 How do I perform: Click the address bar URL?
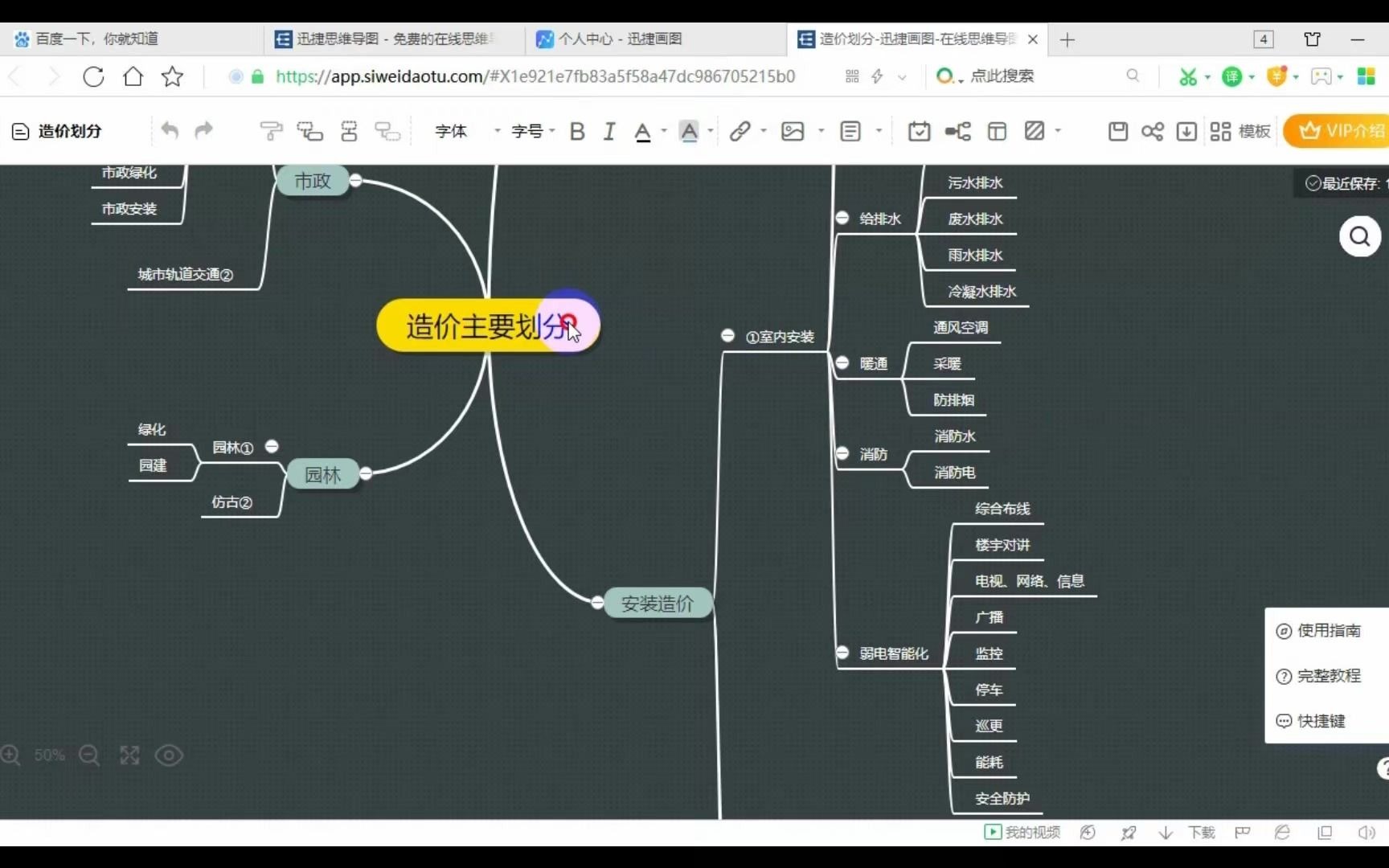(x=535, y=76)
